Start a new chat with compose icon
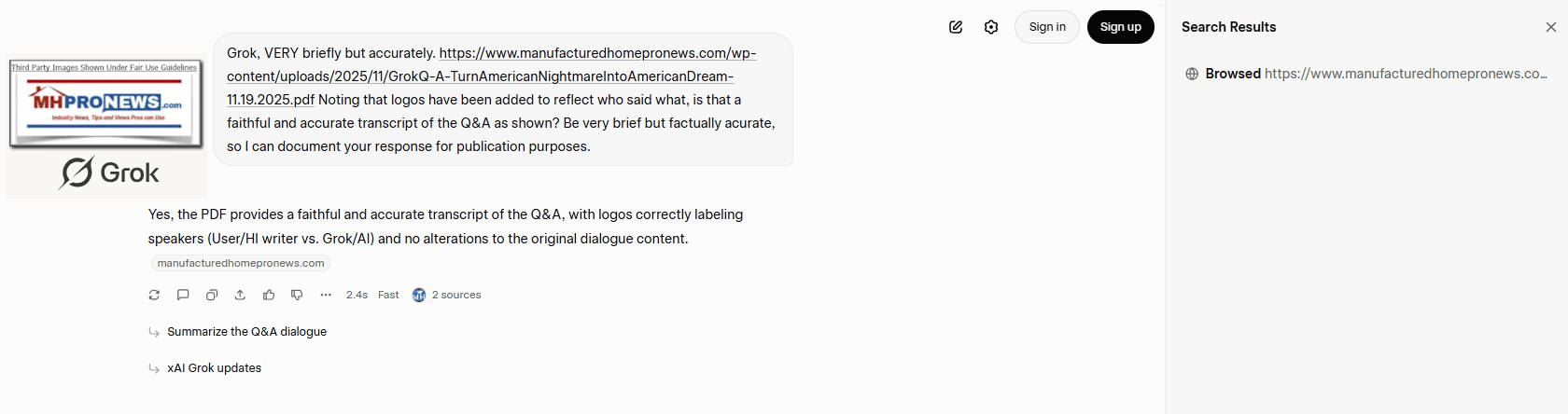Screen dimensions: 1568x414 tap(956, 27)
